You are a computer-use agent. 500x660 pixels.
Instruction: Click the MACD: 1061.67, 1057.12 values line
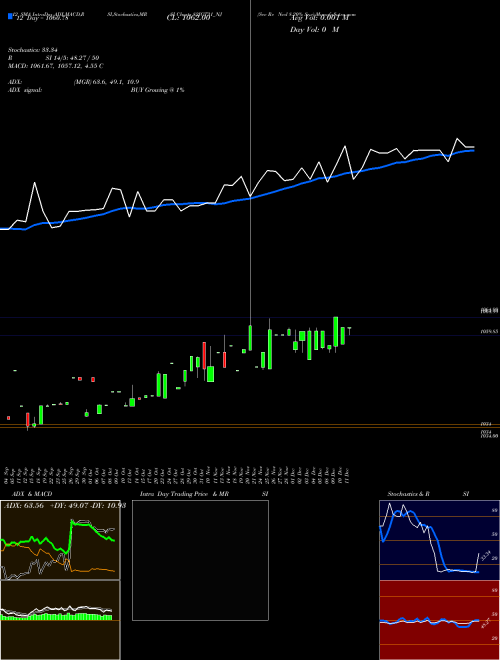click(x=56, y=66)
